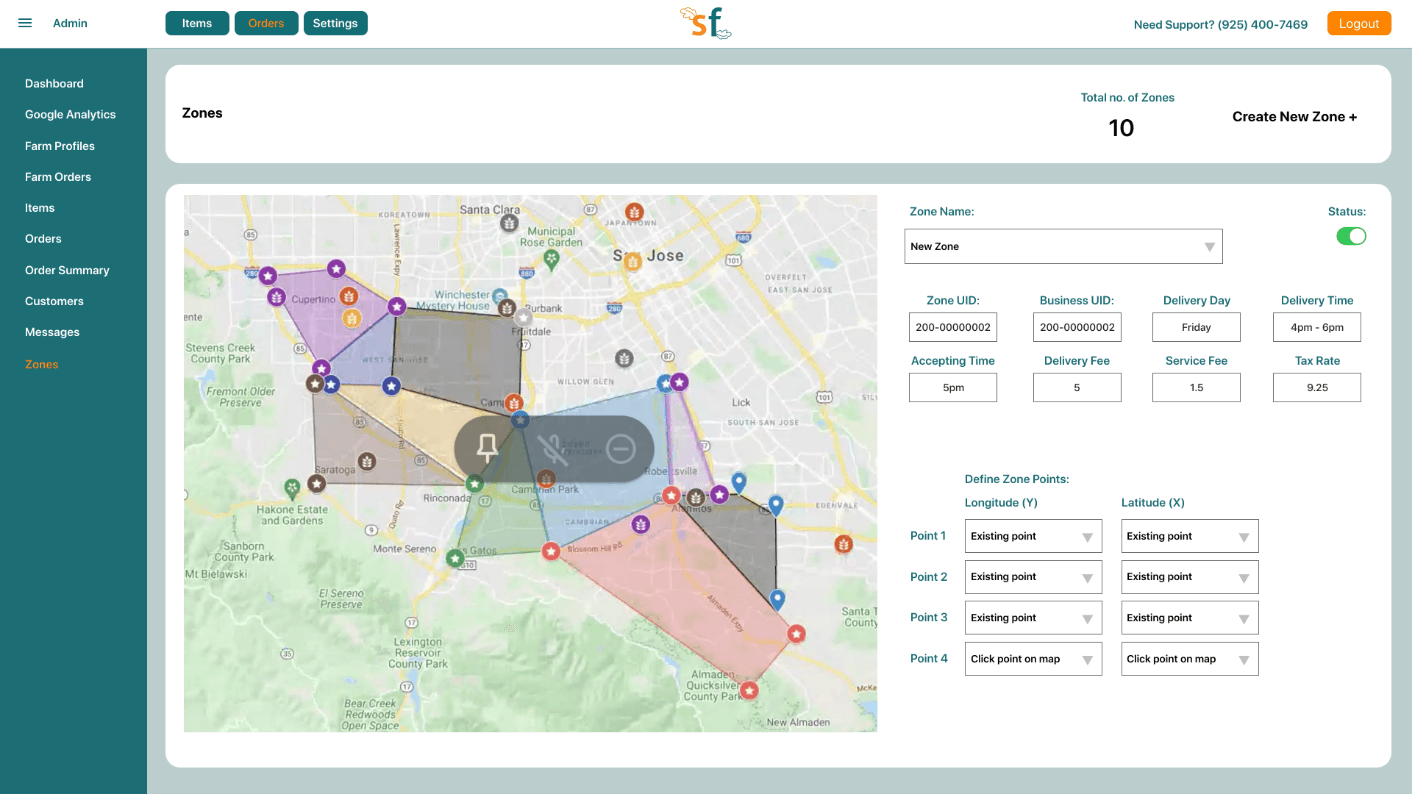
Task: Select brown wheat marker near Saratoga
Action: pyautogui.click(x=367, y=461)
